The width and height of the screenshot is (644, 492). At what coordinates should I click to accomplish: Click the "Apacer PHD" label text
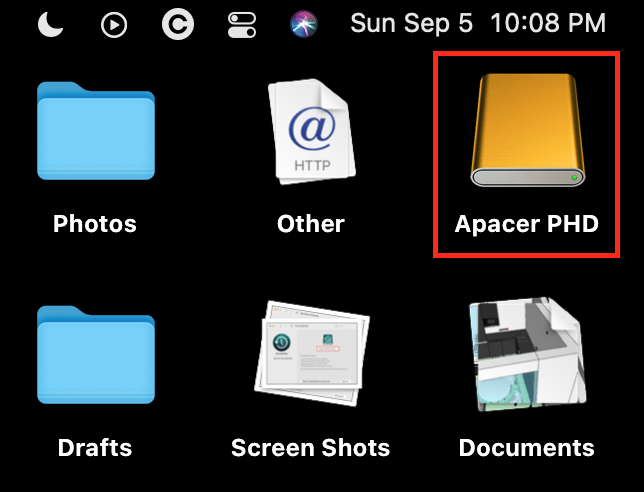pos(527,224)
